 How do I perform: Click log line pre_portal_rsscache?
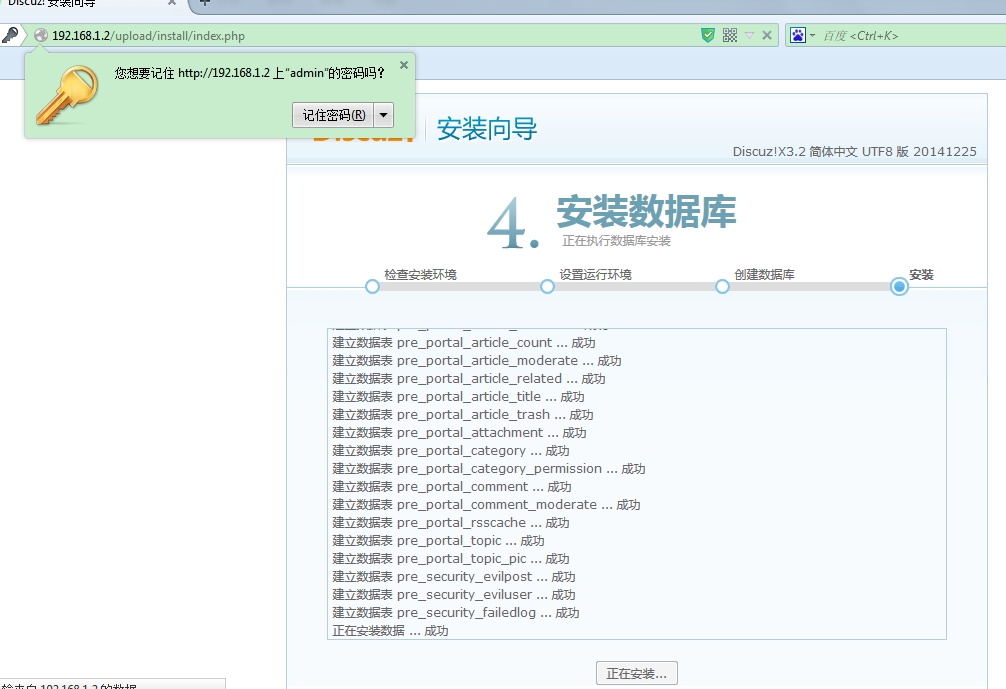451,522
